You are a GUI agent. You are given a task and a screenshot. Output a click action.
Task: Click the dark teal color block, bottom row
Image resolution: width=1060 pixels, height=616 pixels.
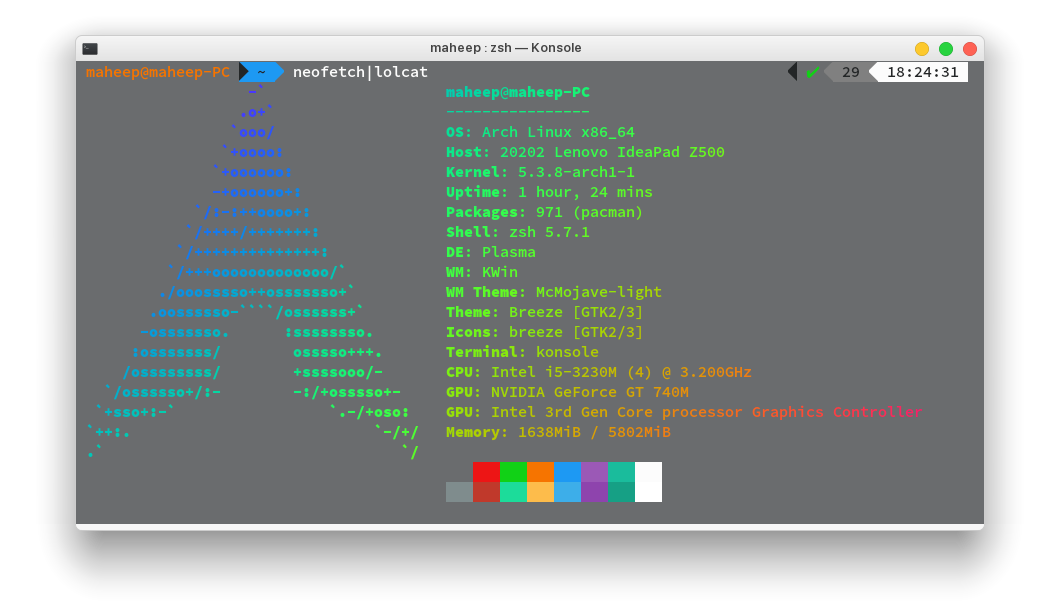click(x=621, y=492)
